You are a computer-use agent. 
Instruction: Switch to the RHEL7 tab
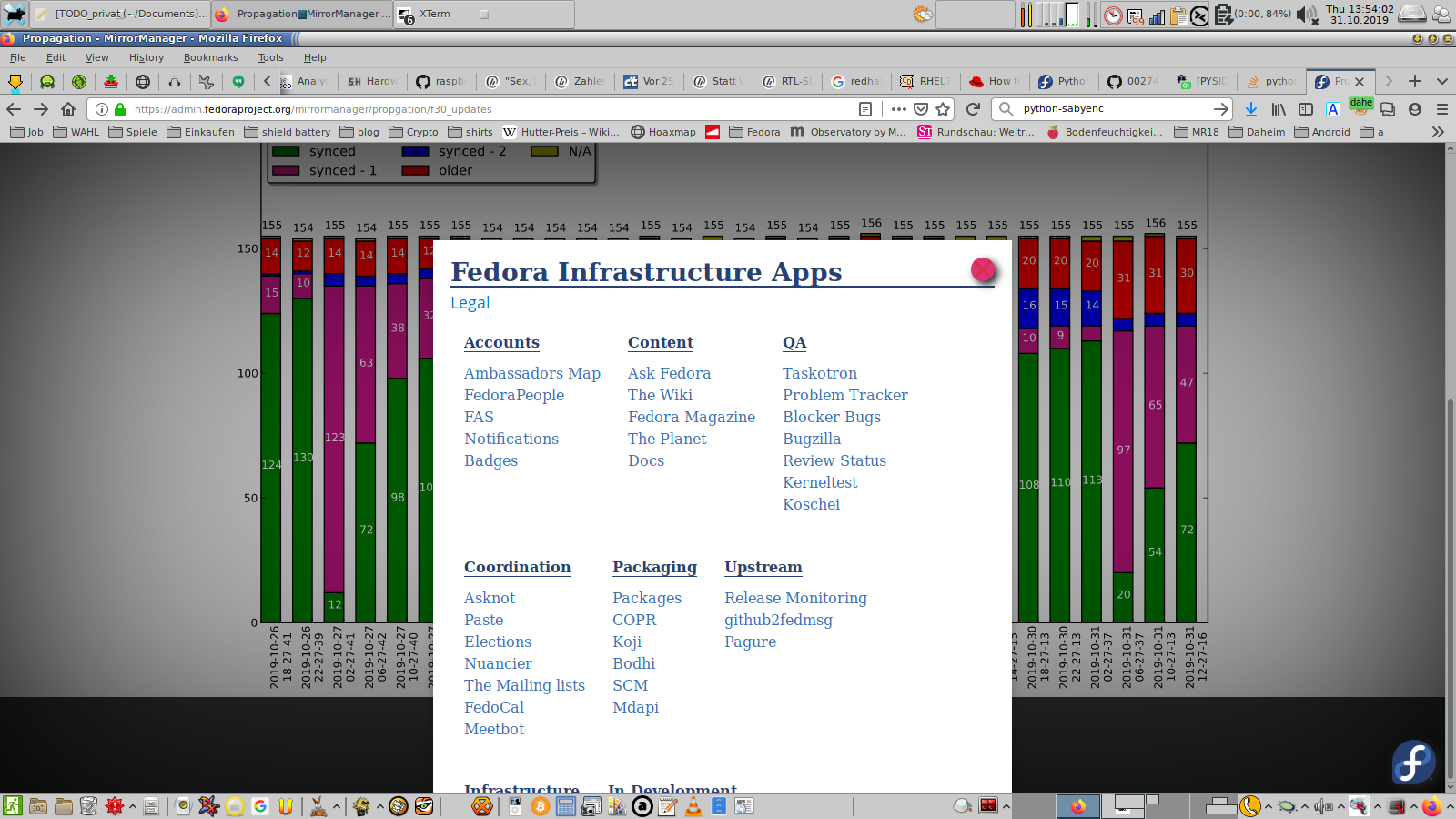(925, 81)
